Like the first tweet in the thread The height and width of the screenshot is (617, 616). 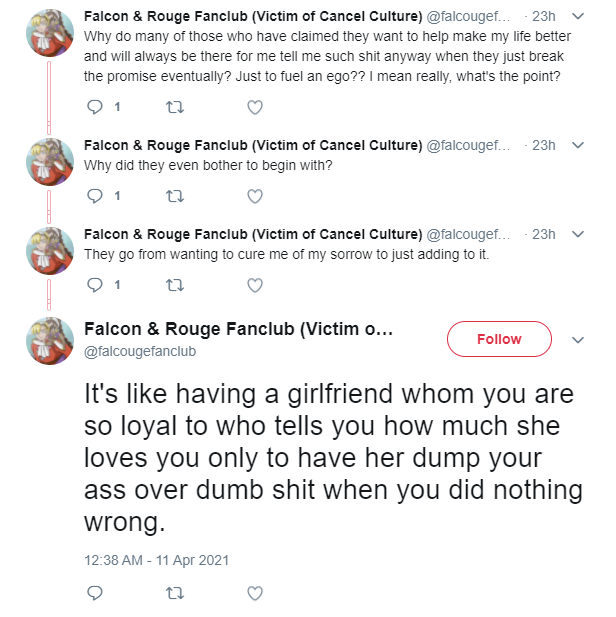pos(255,107)
